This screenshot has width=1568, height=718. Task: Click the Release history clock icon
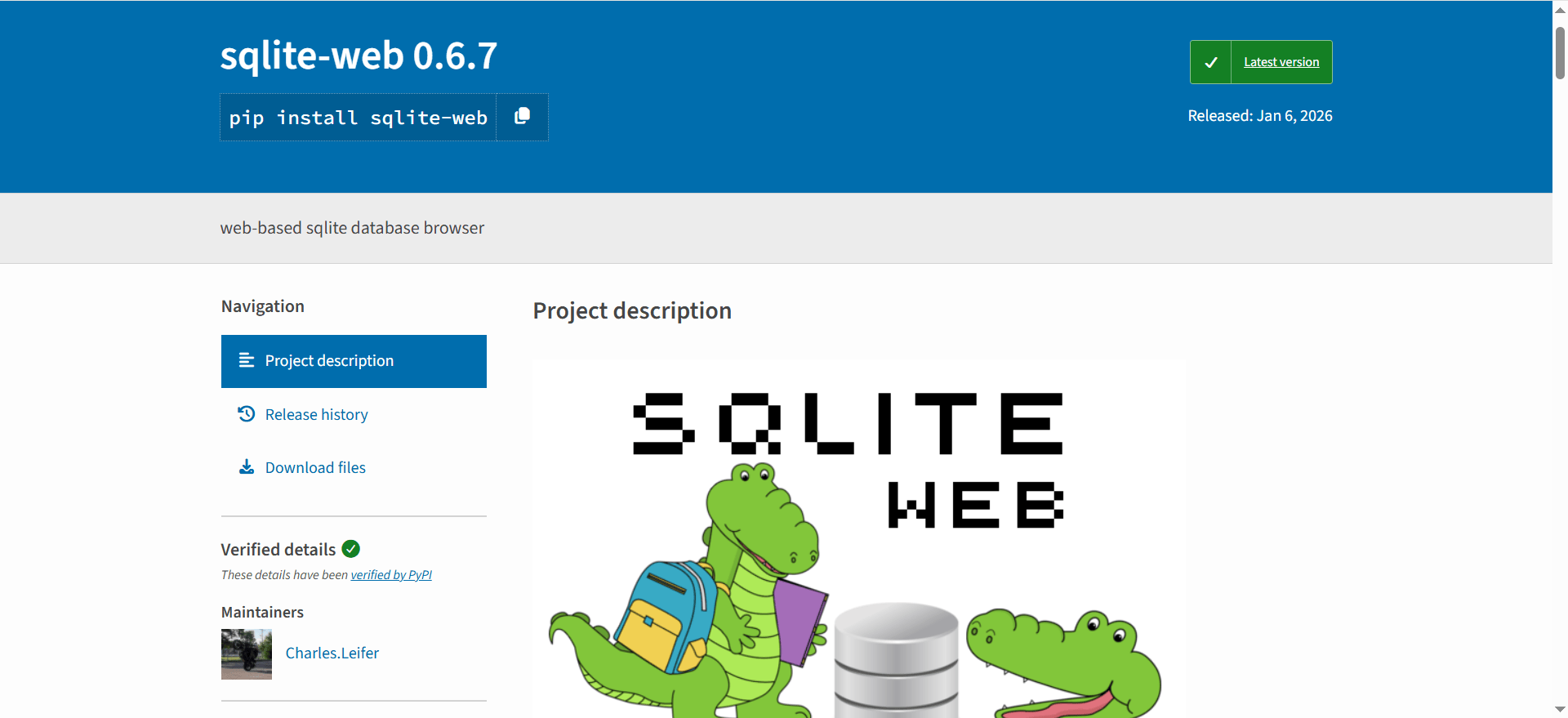pos(246,414)
